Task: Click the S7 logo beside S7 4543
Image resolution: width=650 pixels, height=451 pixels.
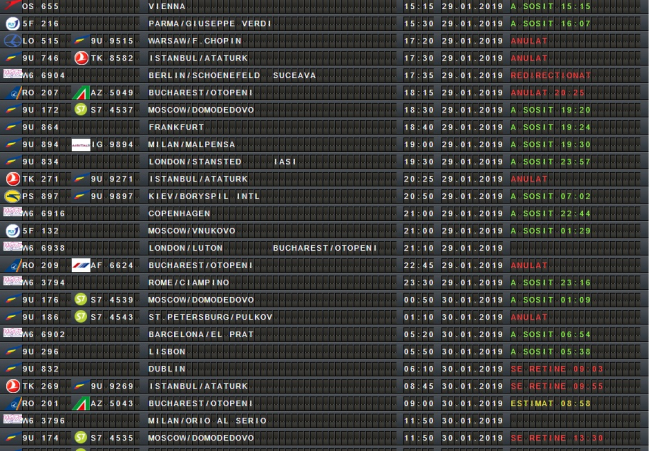Action: (x=81, y=317)
